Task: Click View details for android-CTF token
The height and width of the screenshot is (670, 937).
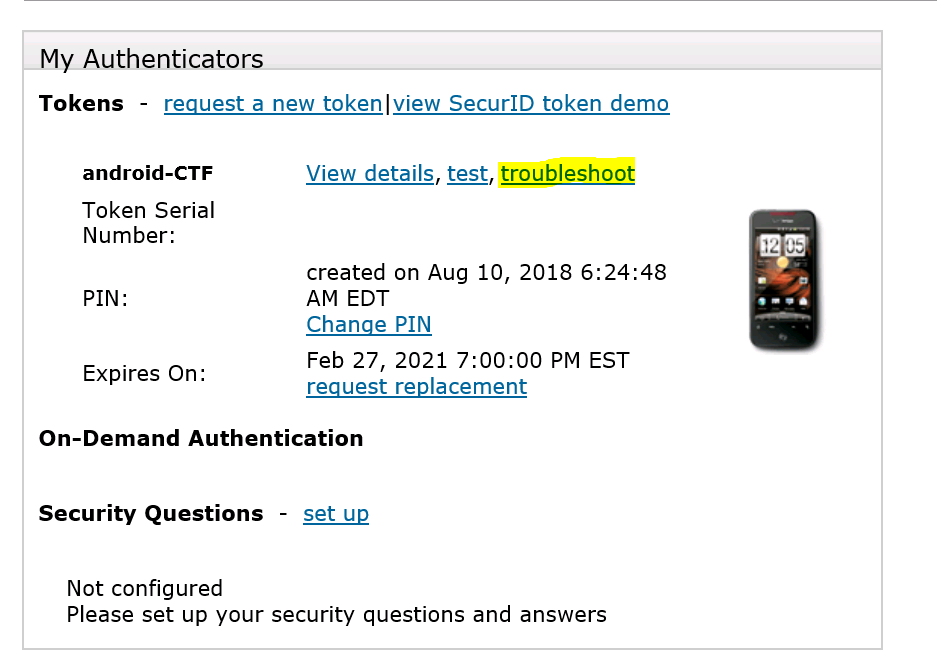Action: 370,174
